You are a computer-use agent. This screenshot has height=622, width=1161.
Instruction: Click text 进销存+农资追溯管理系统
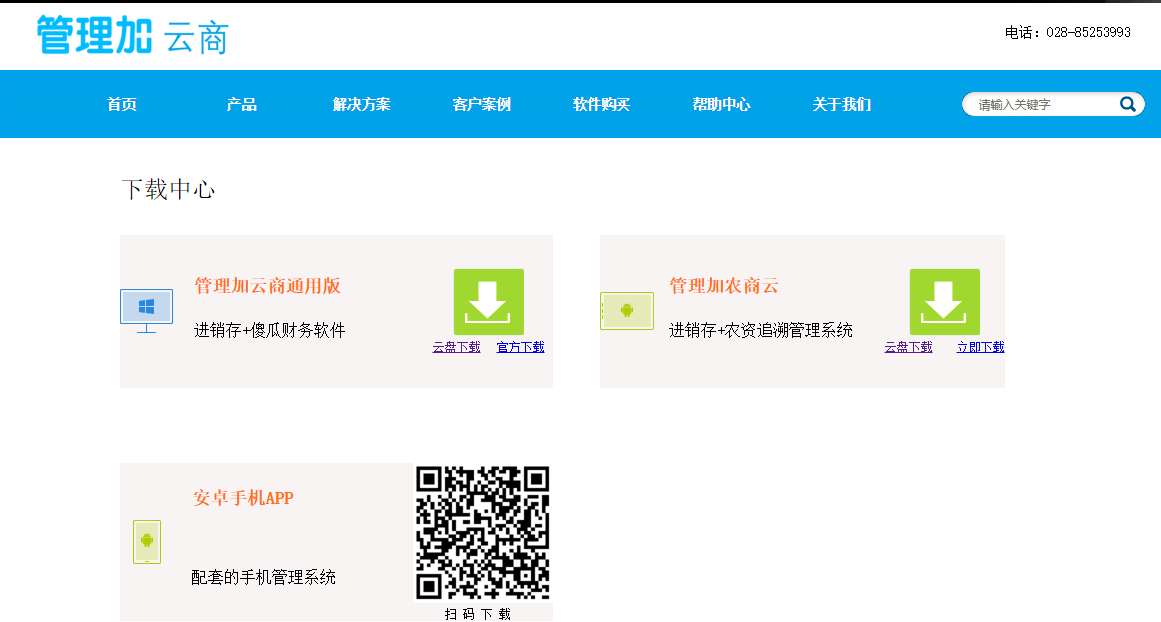[x=761, y=330]
